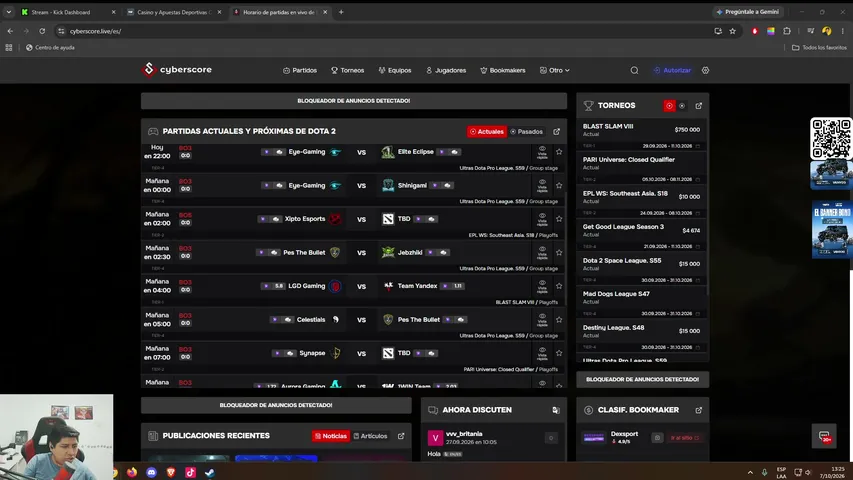Open the Bookmakers menu item
853x480 pixels.
[x=503, y=70]
